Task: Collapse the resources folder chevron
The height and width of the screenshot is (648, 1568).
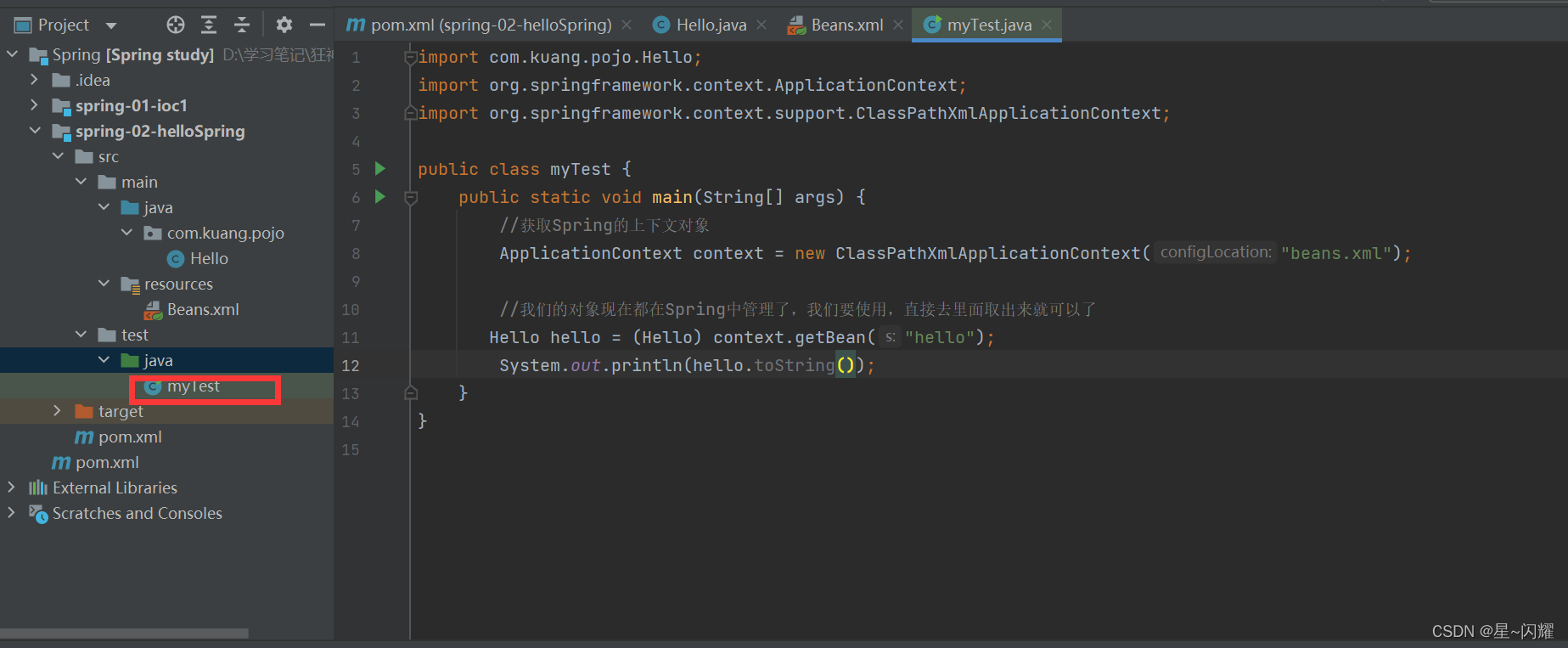Action: point(104,284)
